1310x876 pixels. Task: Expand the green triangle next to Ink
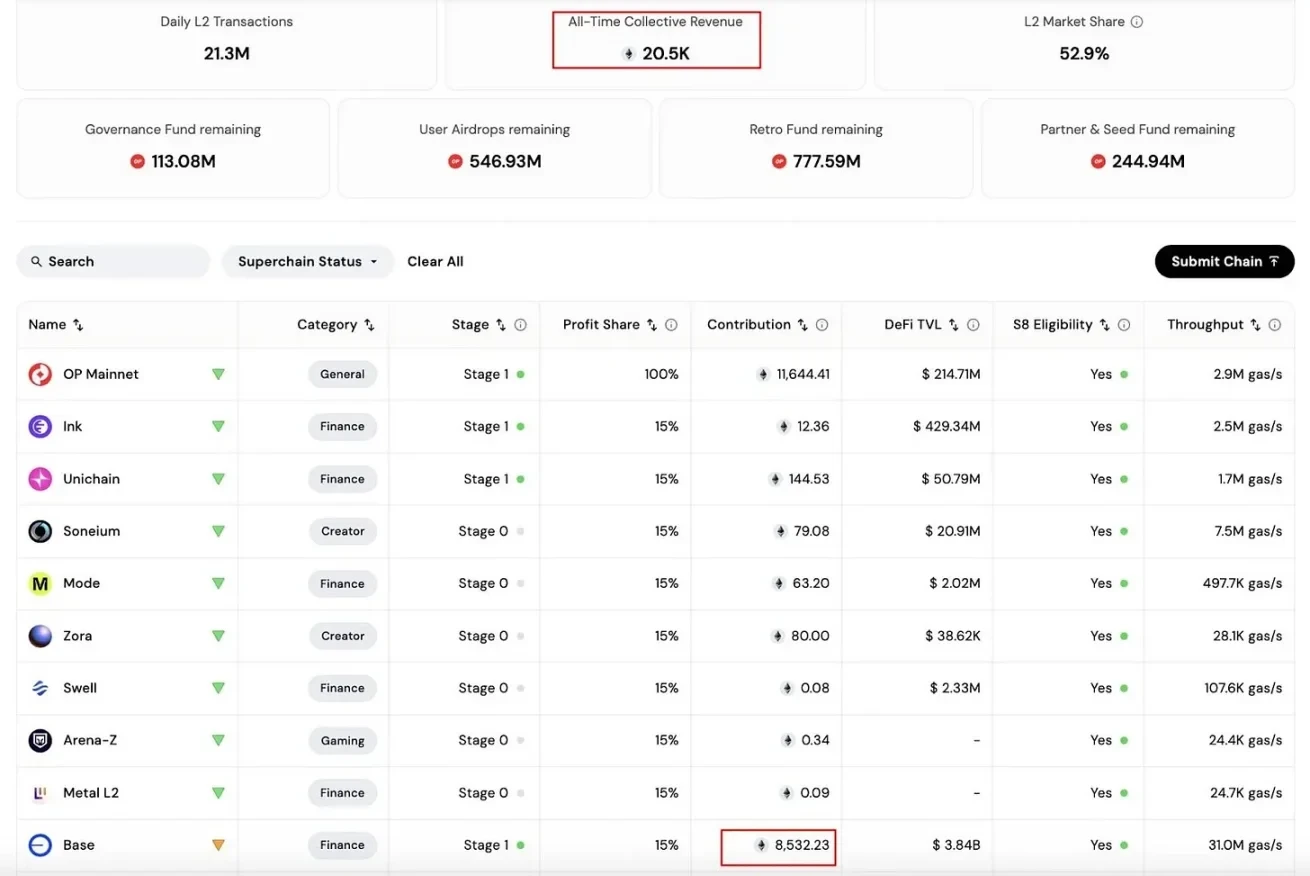point(218,426)
